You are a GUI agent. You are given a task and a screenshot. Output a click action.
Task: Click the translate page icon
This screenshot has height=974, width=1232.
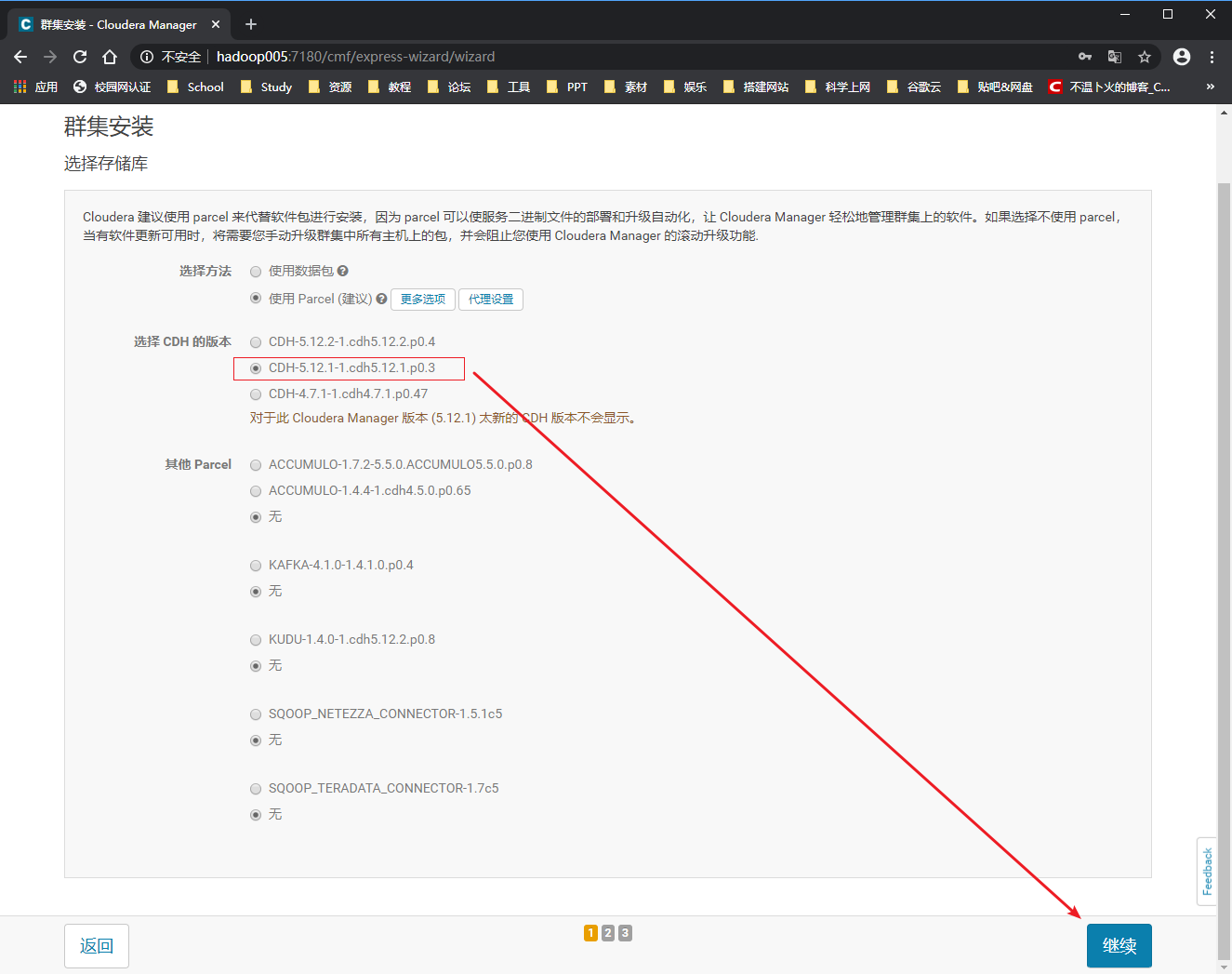(1115, 57)
